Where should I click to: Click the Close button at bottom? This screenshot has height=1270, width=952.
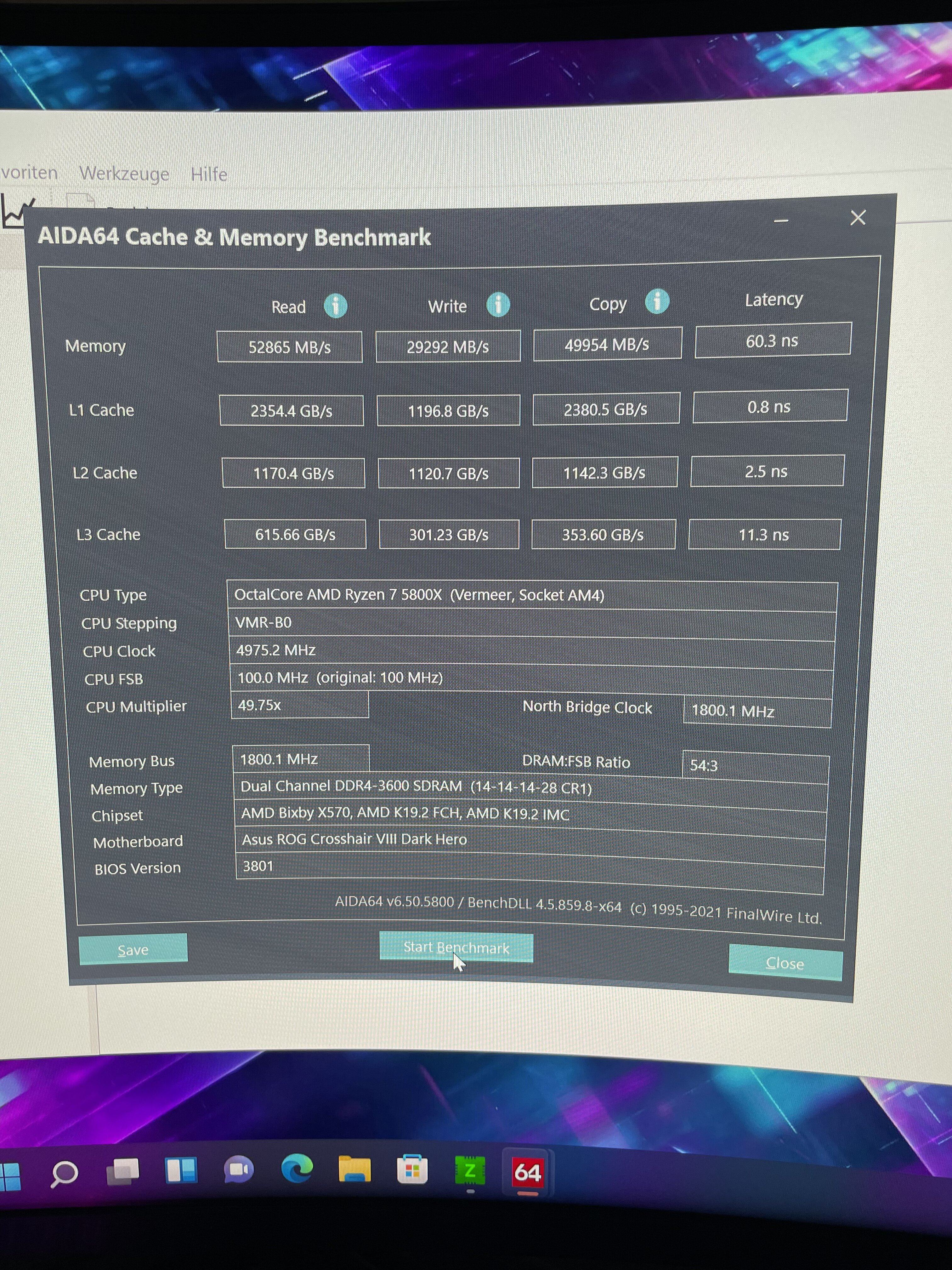[785, 963]
